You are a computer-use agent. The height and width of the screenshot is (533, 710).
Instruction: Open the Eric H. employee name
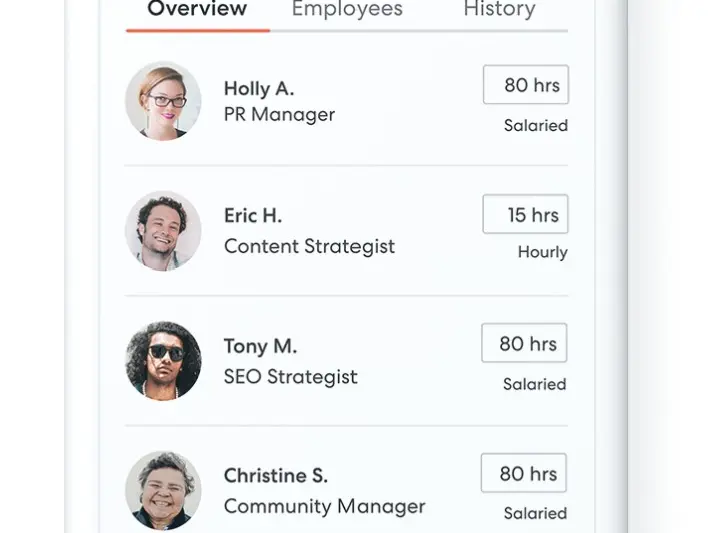253,216
